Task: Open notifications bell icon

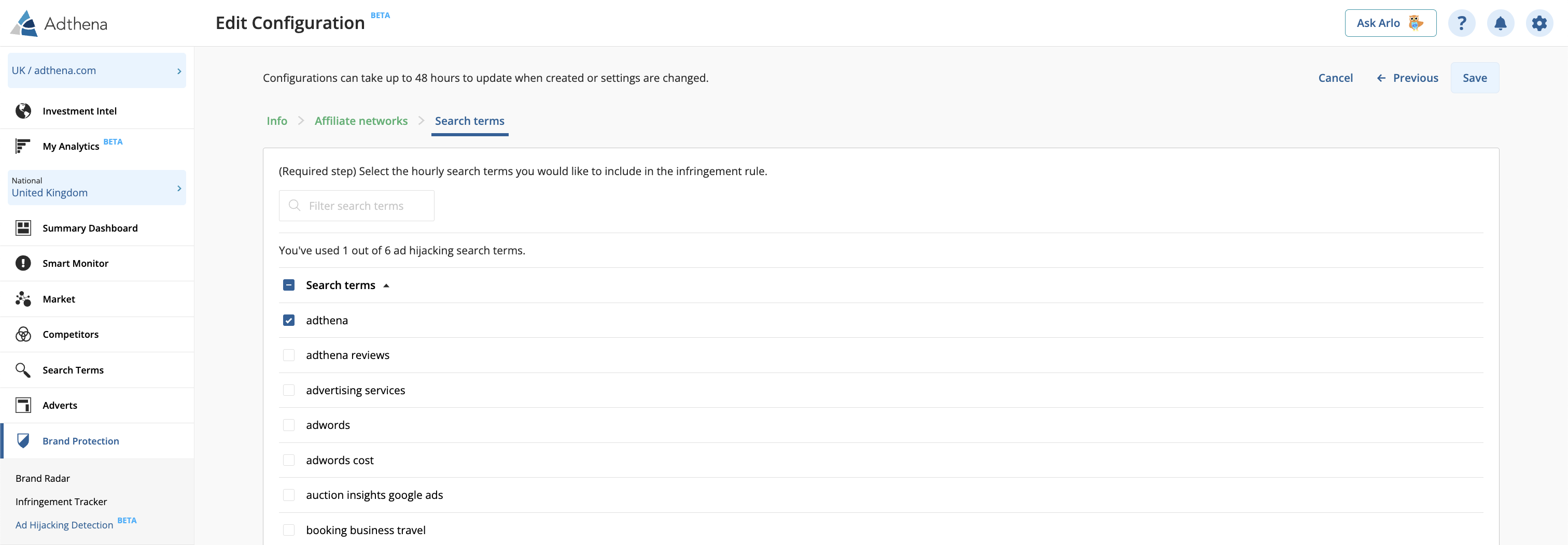Action: [x=1501, y=23]
